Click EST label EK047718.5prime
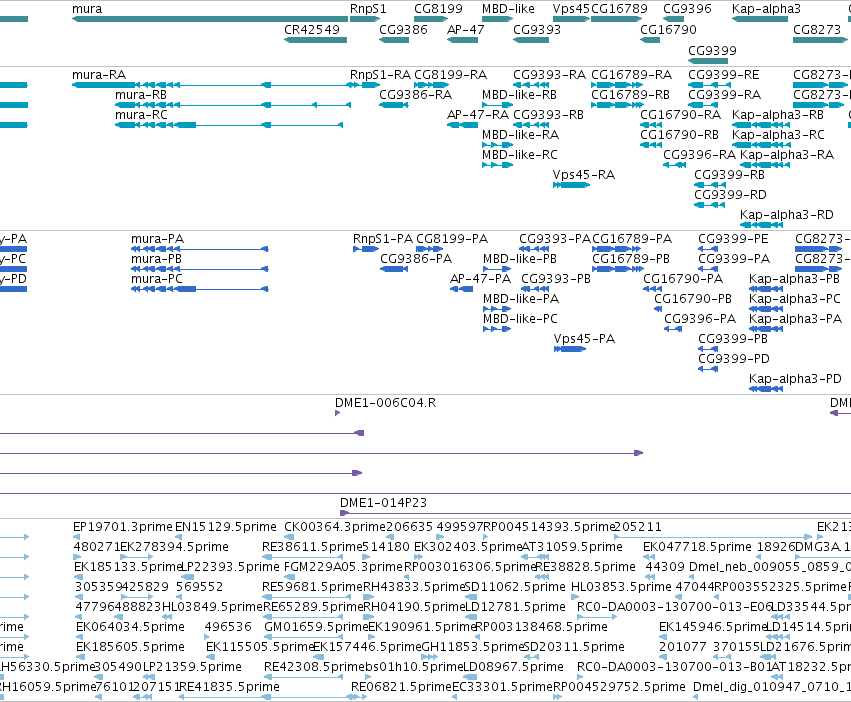Screen dimensions: 851x702 pyautogui.click(x=697, y=547)
